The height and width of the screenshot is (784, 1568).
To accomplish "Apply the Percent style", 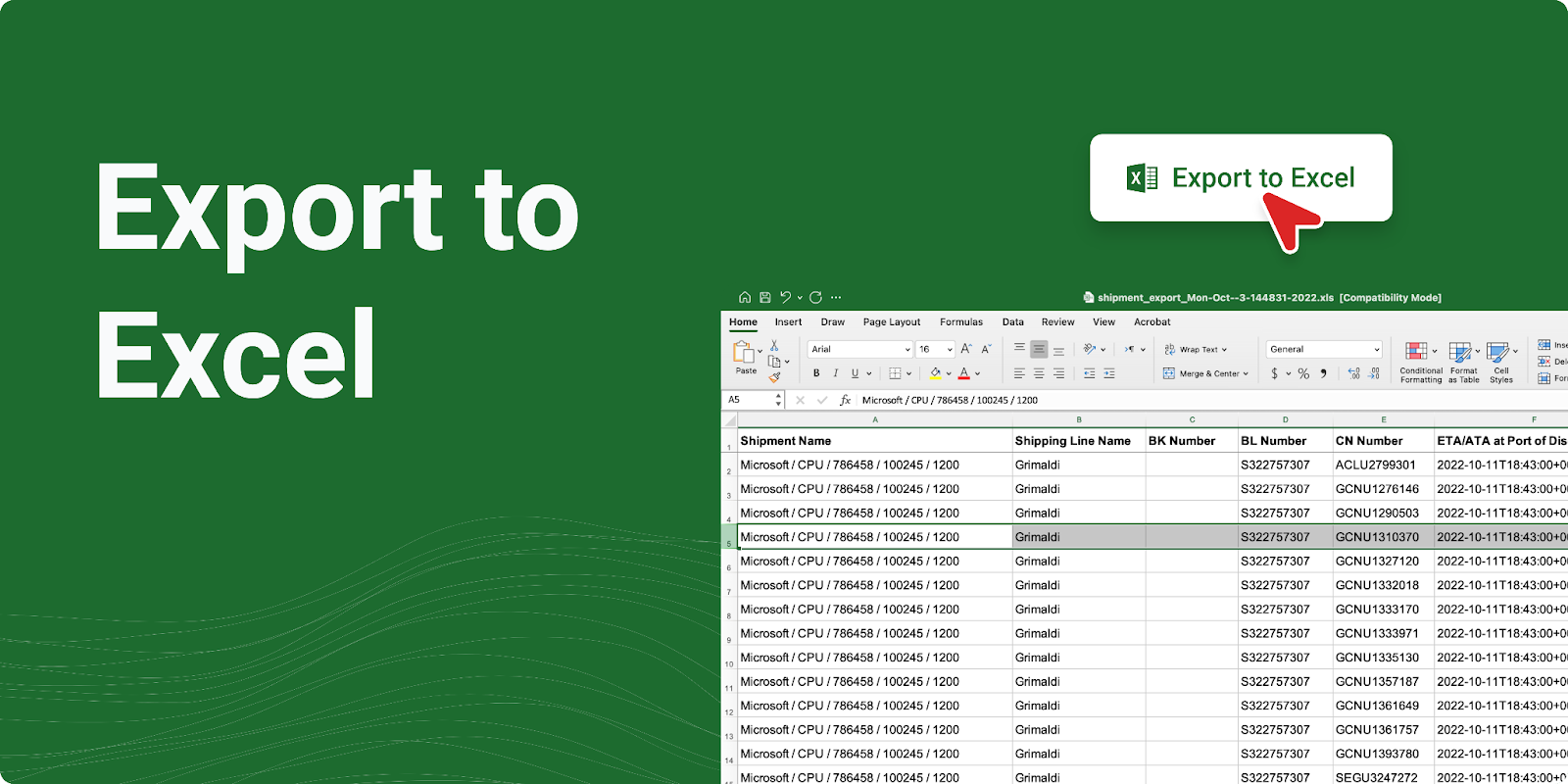I will tap(1303, 373).
